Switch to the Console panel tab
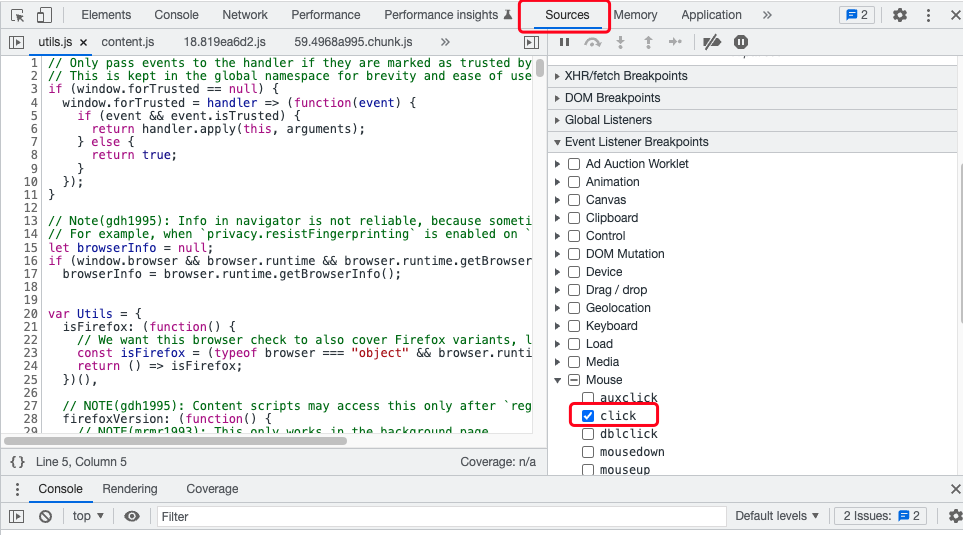This screenshot has width=963, height=535. pos(176,15)
